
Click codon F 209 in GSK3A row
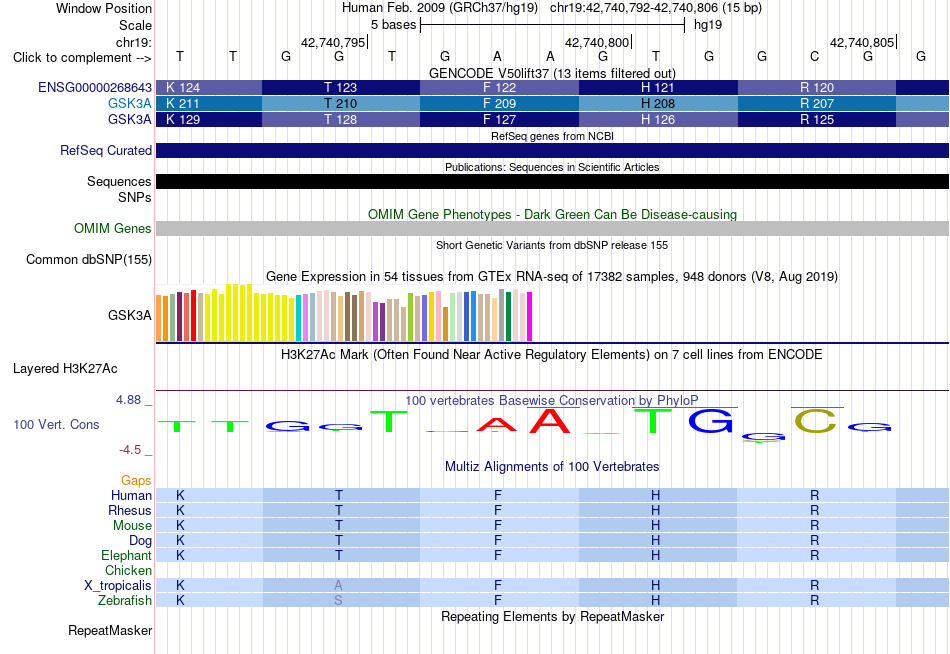[x=499, y=104]
